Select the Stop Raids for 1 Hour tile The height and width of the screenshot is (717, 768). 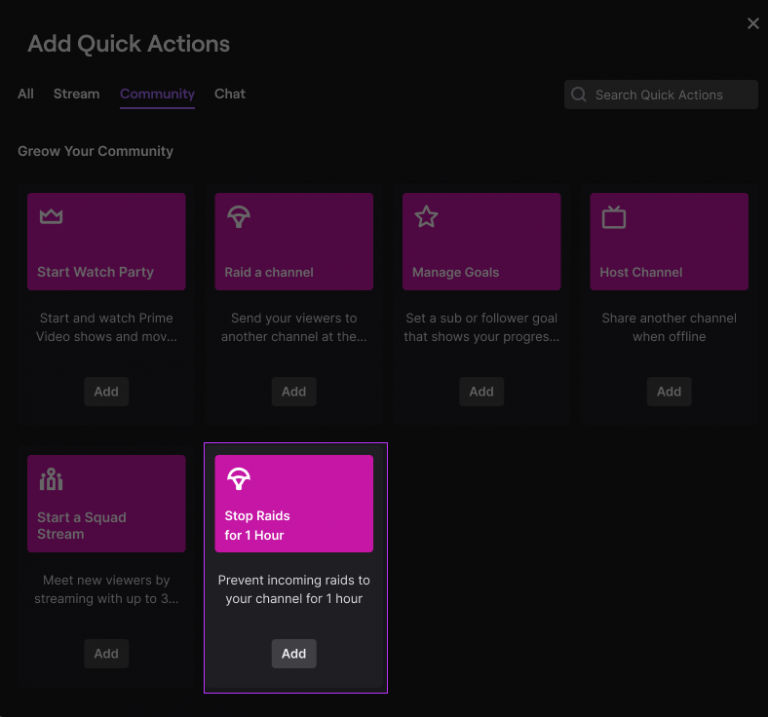click(x=294, y=504)
